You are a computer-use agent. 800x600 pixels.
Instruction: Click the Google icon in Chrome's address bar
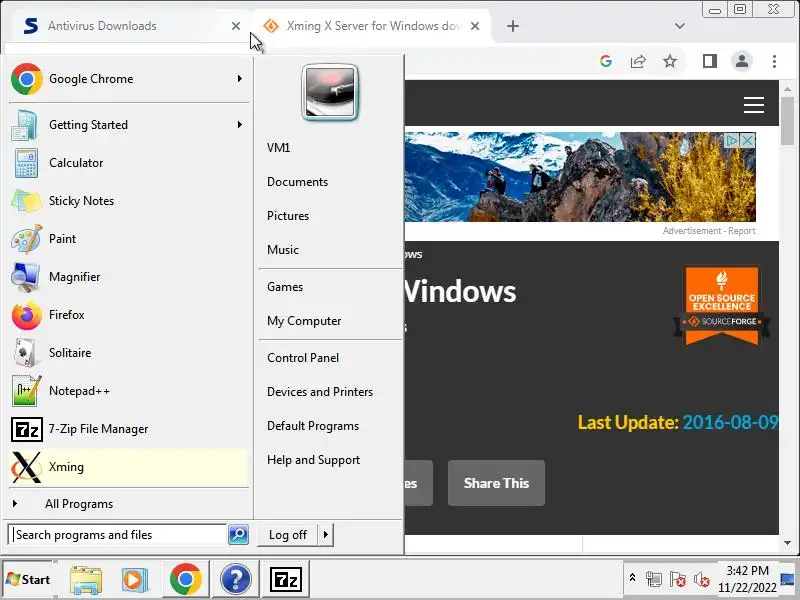point(606,62)
